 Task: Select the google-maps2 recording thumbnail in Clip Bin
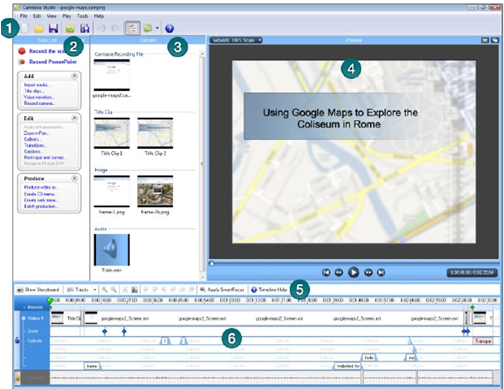point(112,75)
